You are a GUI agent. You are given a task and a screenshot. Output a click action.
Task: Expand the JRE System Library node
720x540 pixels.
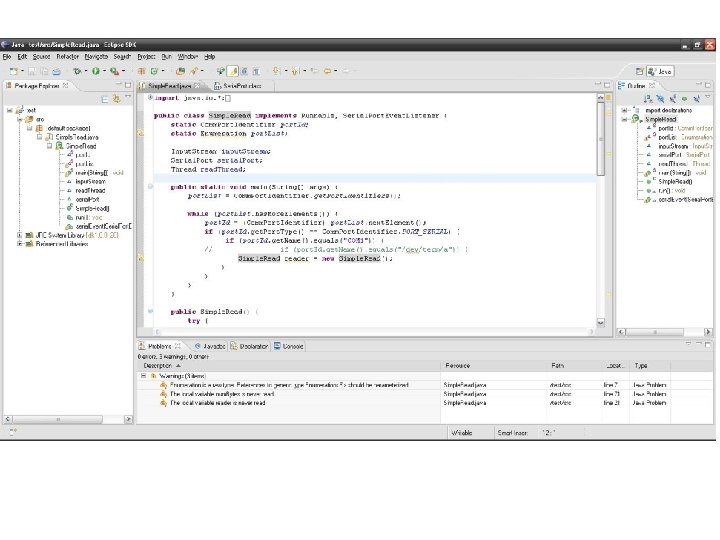point(19,236)
